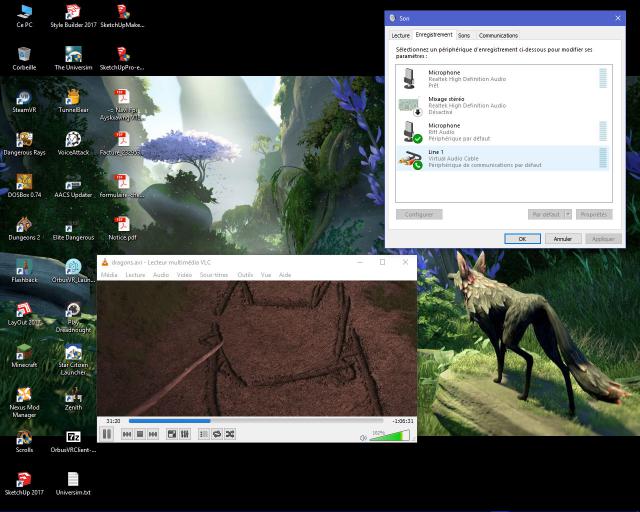Screen dimensions: 640x512
Task: Select The Universim desktop shortcut
Action: [73, 59]
